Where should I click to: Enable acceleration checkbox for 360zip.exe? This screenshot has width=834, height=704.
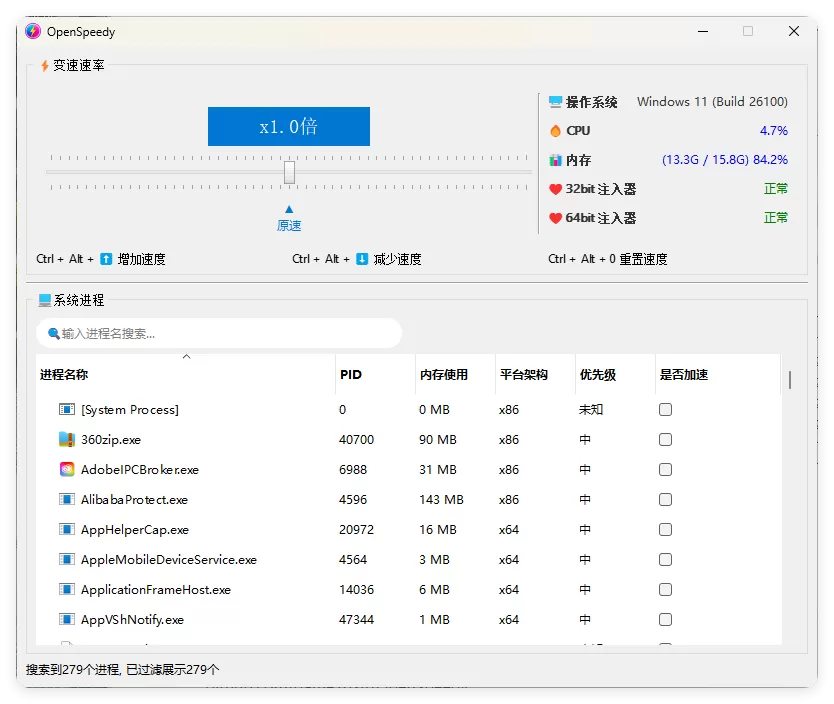tap(665, 439)
